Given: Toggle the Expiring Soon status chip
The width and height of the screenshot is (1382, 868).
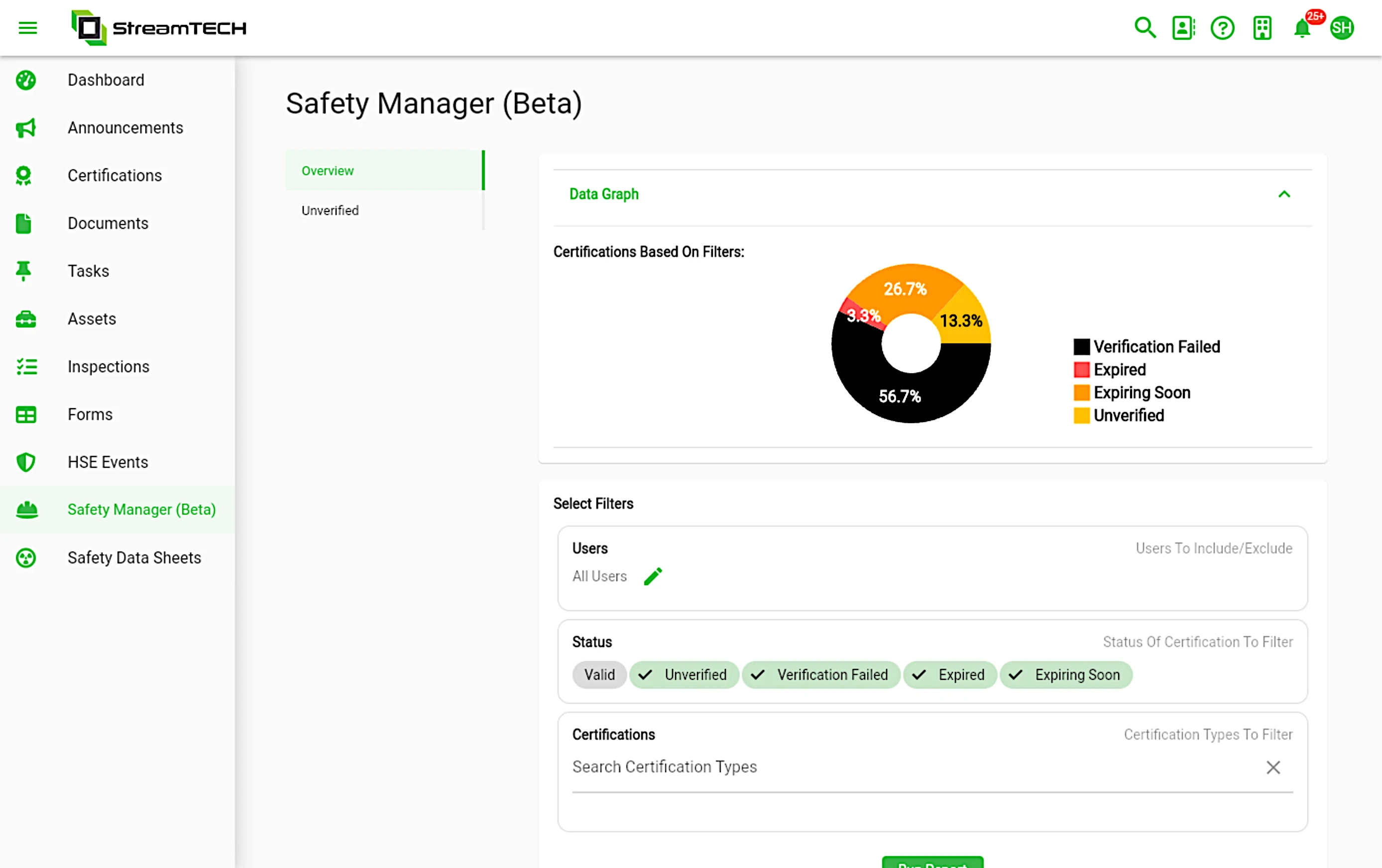Looking at the screenshot, I should click(1066, 675).
